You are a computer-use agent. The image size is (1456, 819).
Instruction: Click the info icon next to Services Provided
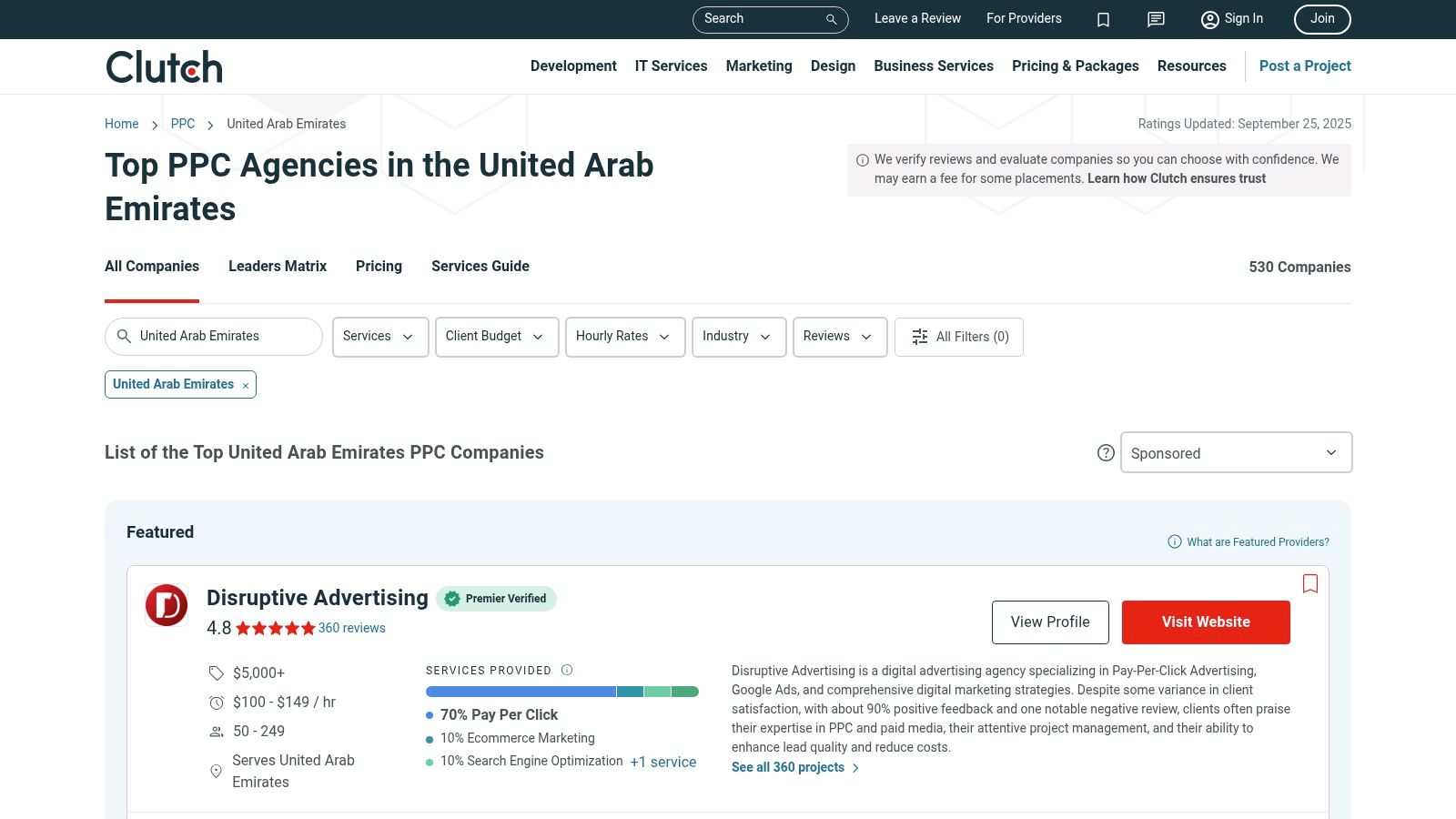566,670
